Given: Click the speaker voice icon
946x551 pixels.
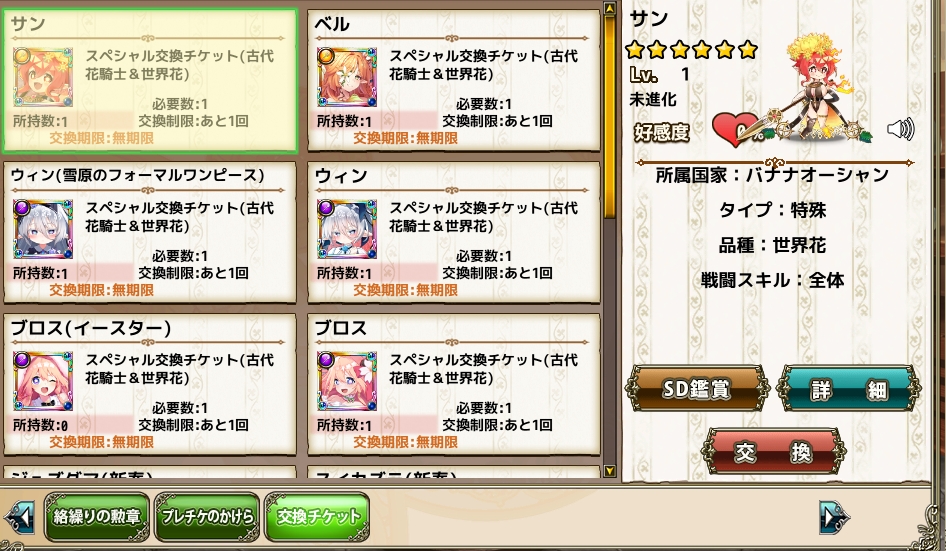Looking at the screenshot, I should point(901,129).
